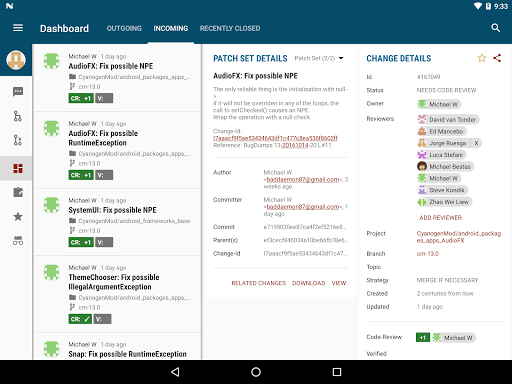Switch to the Recently Closed tab
This screenshot has height=384, width=512.
point(230,29)
